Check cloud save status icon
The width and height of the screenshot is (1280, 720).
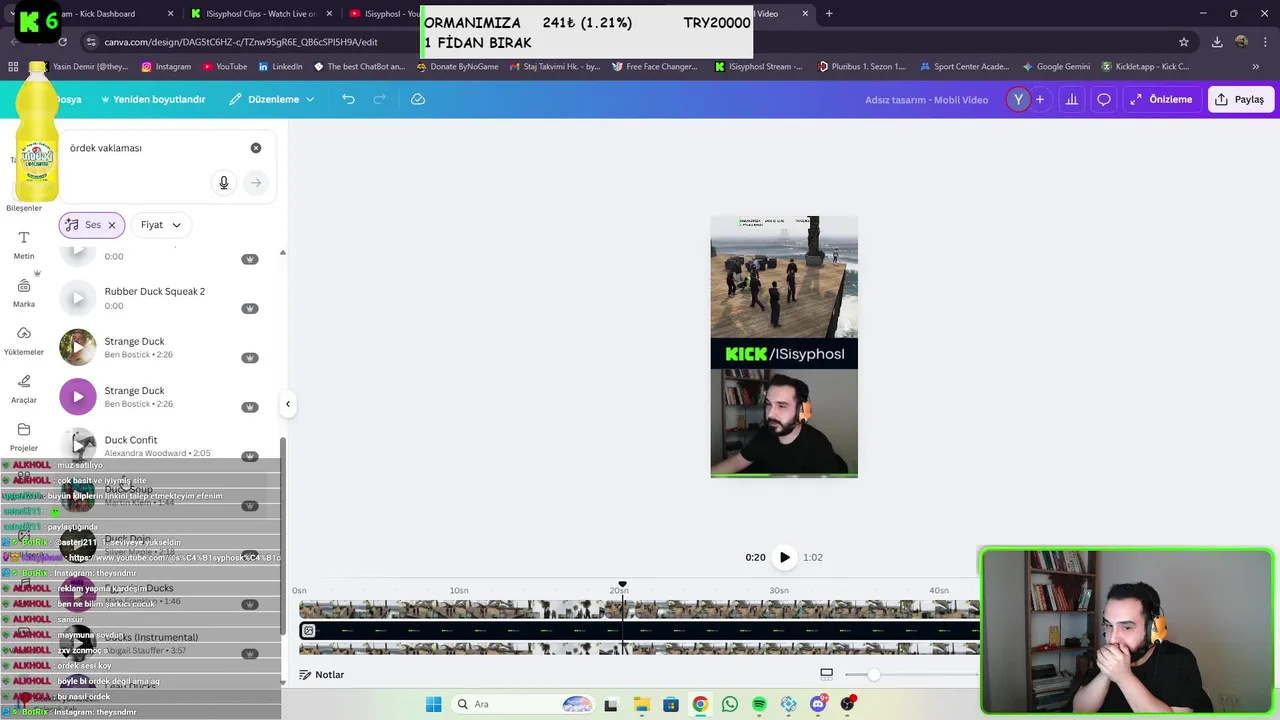tap(418, 99)
